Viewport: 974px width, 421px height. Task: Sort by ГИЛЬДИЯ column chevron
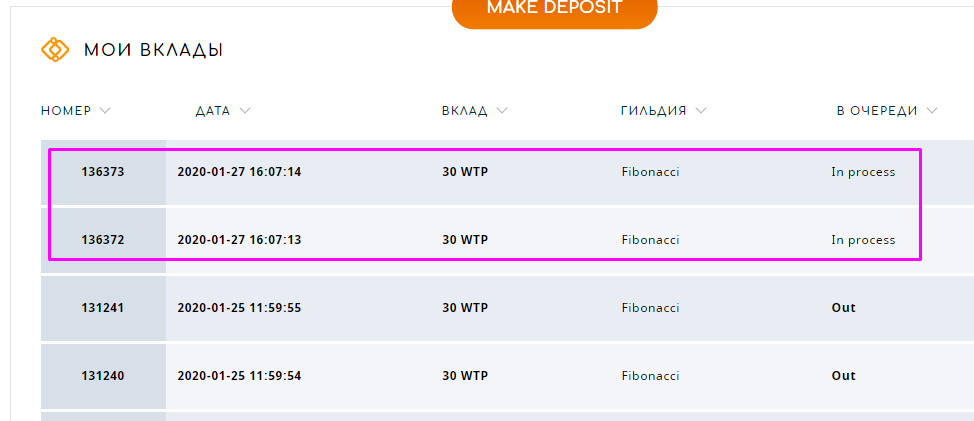(x=701, y=111)
